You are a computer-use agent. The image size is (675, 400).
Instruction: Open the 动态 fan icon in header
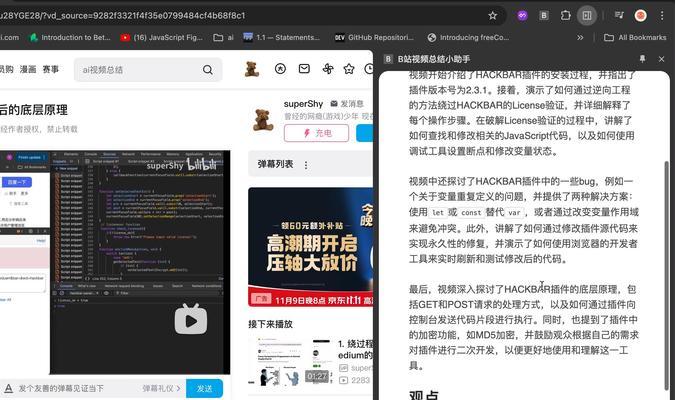(x=328, y=69)
